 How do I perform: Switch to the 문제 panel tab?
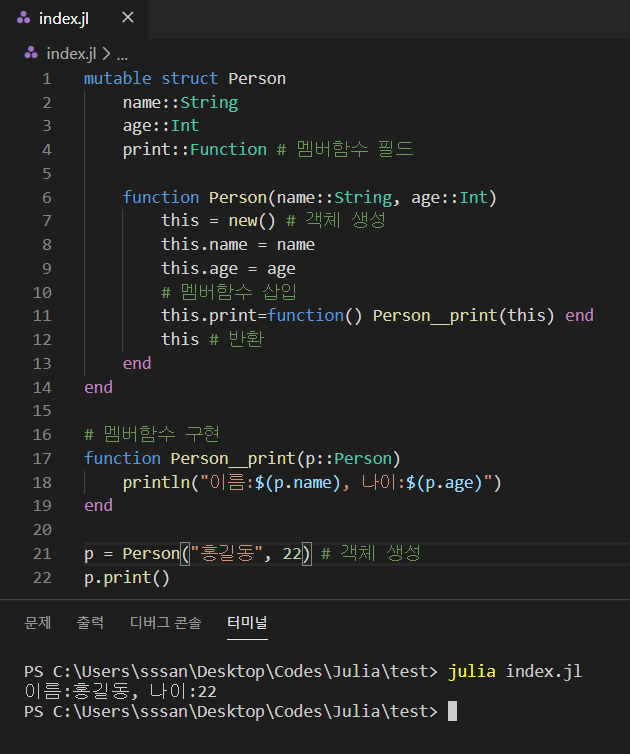point(37,623)
